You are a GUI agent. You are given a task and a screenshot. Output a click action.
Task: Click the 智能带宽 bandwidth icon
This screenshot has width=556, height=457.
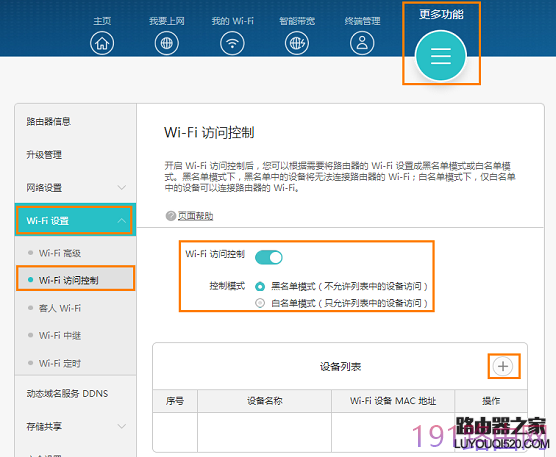click(297, 43)
